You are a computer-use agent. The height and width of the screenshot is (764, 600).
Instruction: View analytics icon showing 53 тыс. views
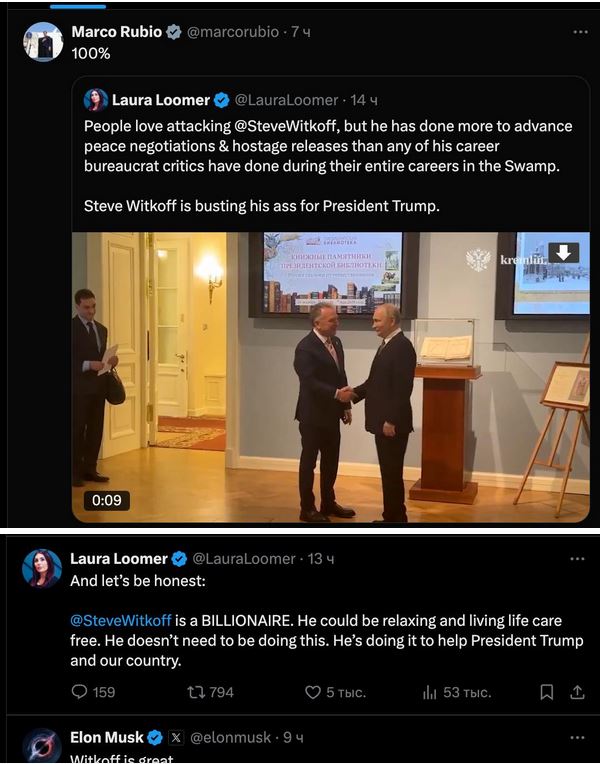430,692
